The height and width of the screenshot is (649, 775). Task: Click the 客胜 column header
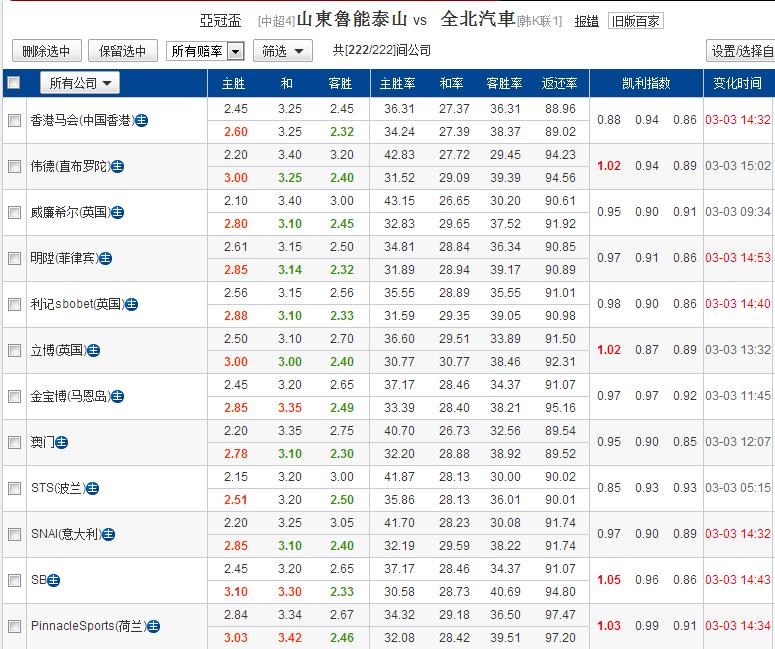click(x=340, y=84)
